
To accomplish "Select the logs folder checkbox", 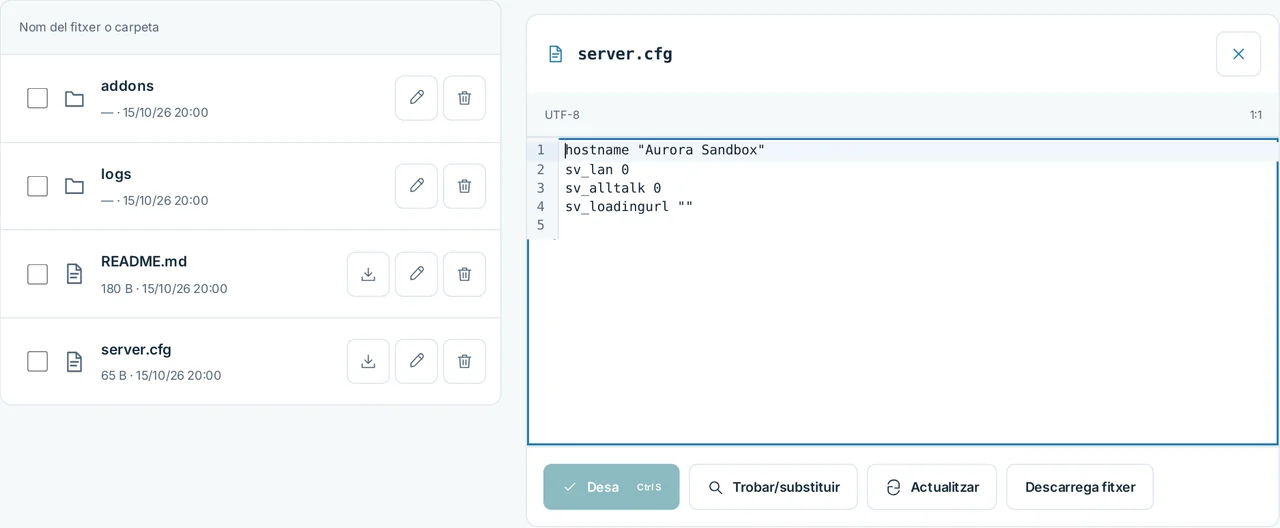I will click(37, 186).
